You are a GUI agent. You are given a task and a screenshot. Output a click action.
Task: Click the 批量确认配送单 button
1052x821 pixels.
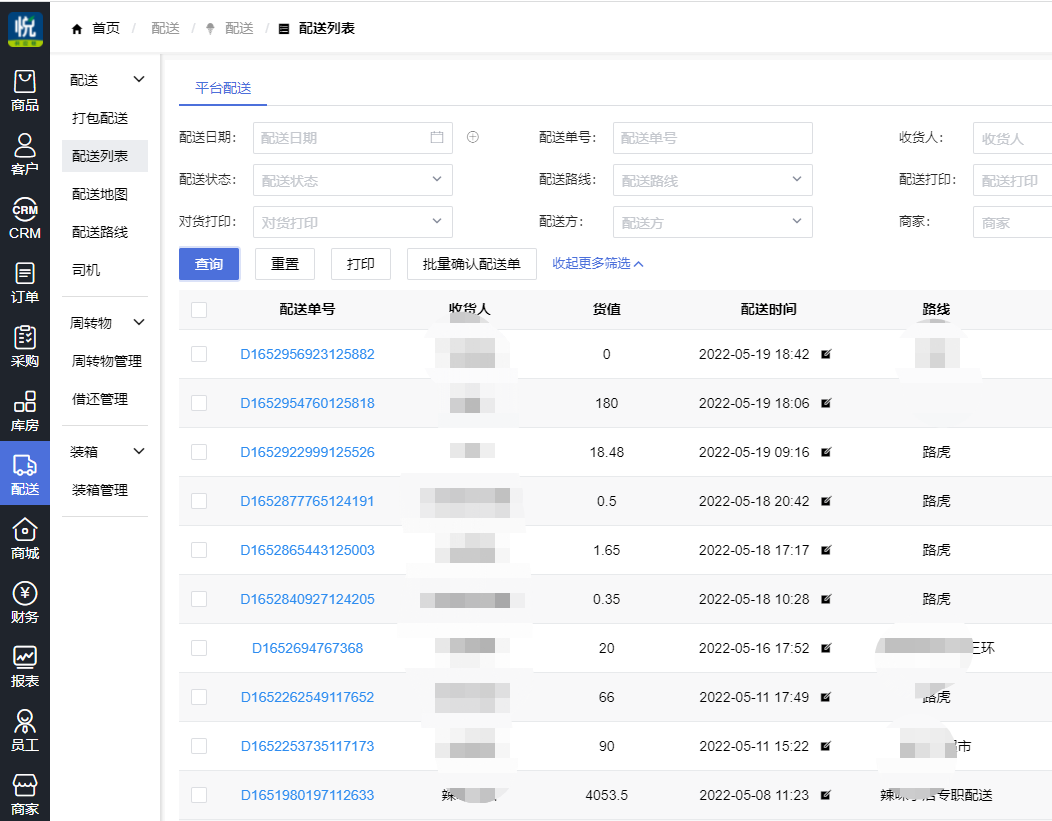[x=472, y=264]
